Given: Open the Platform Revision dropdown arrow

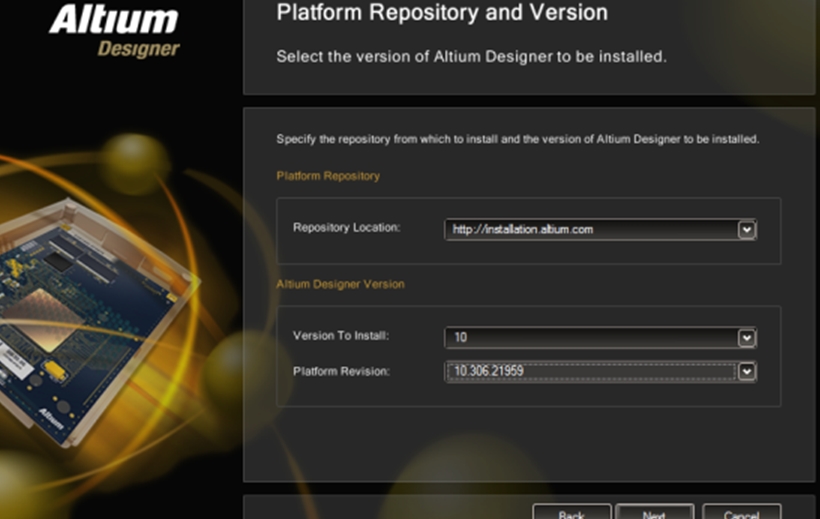Looking at the screenshot, I should (747, 371).
